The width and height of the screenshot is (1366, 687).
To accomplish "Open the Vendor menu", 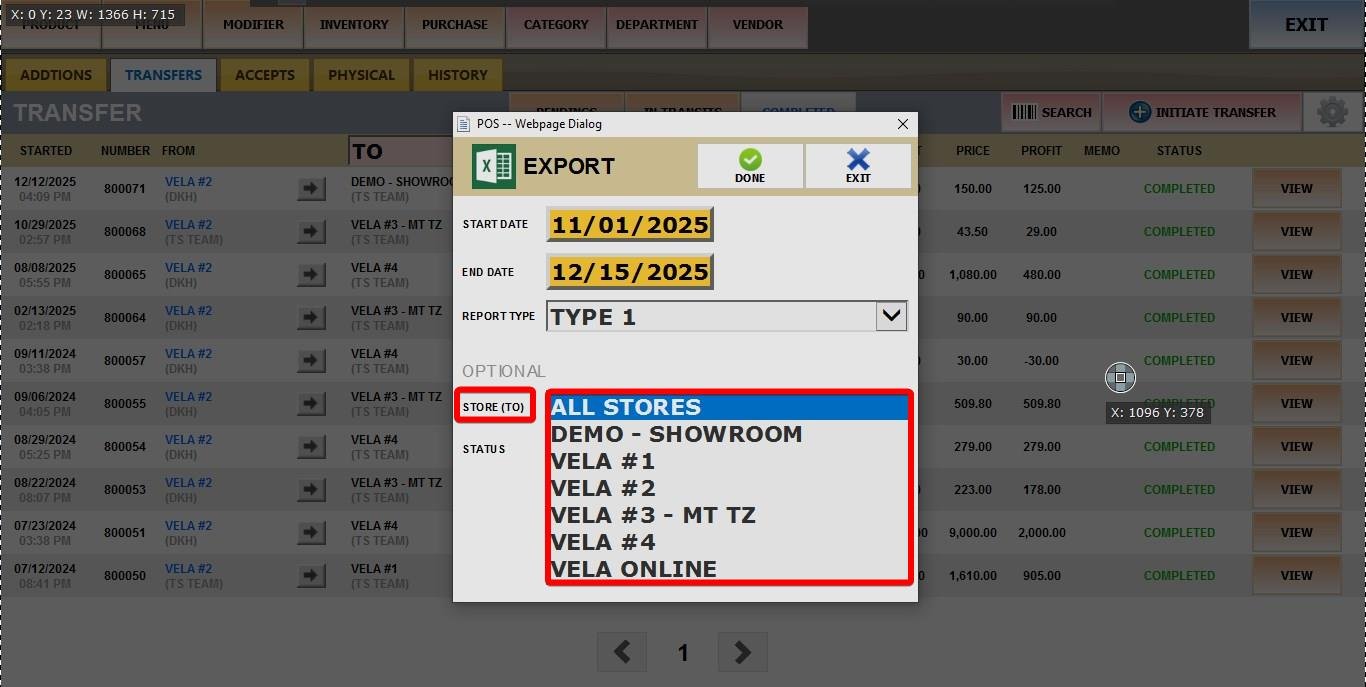I will coord(757,25).
